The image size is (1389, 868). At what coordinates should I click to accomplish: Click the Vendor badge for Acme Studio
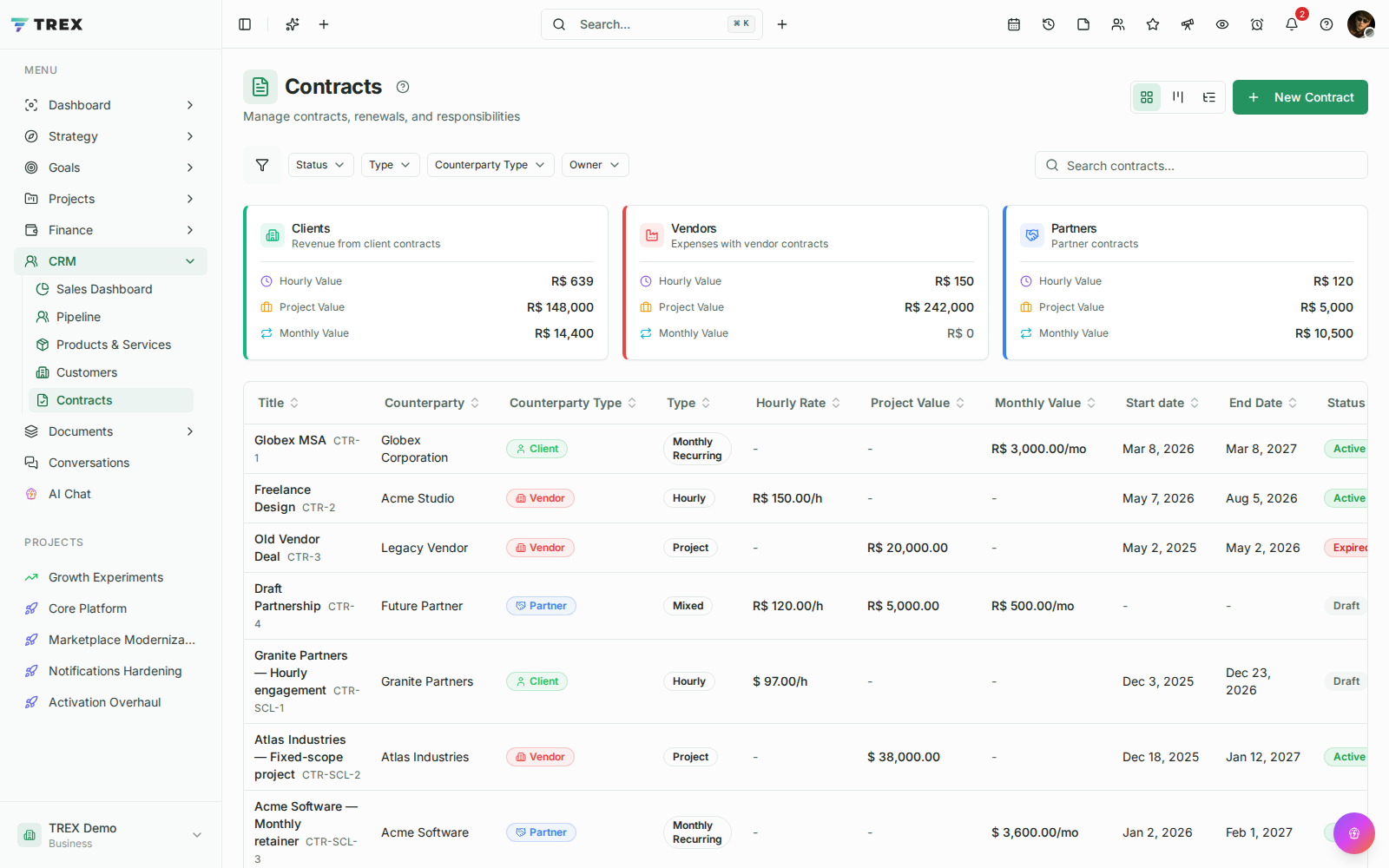click(540, 498)
